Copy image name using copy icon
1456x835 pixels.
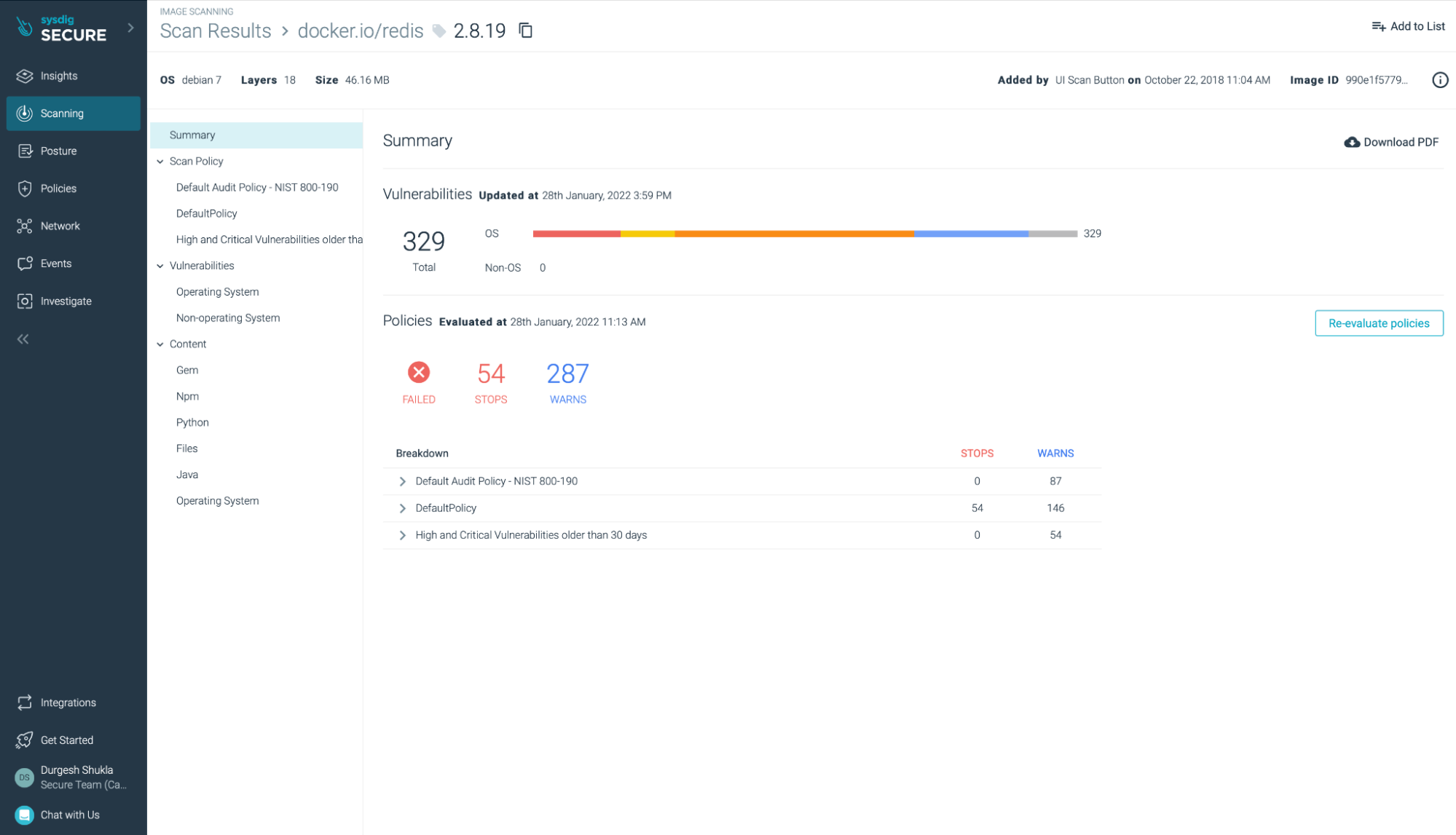click(x=525, y=31)
